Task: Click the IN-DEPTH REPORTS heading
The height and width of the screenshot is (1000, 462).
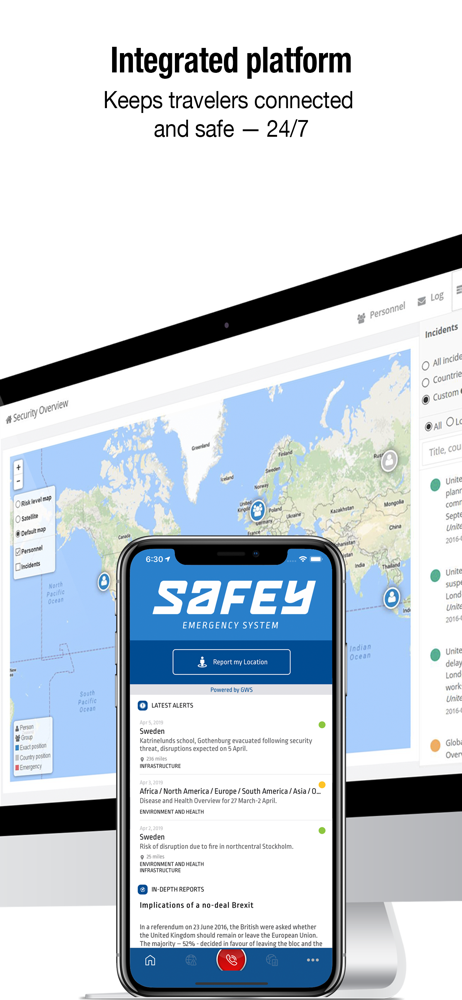Action: (x=177, y=889)
